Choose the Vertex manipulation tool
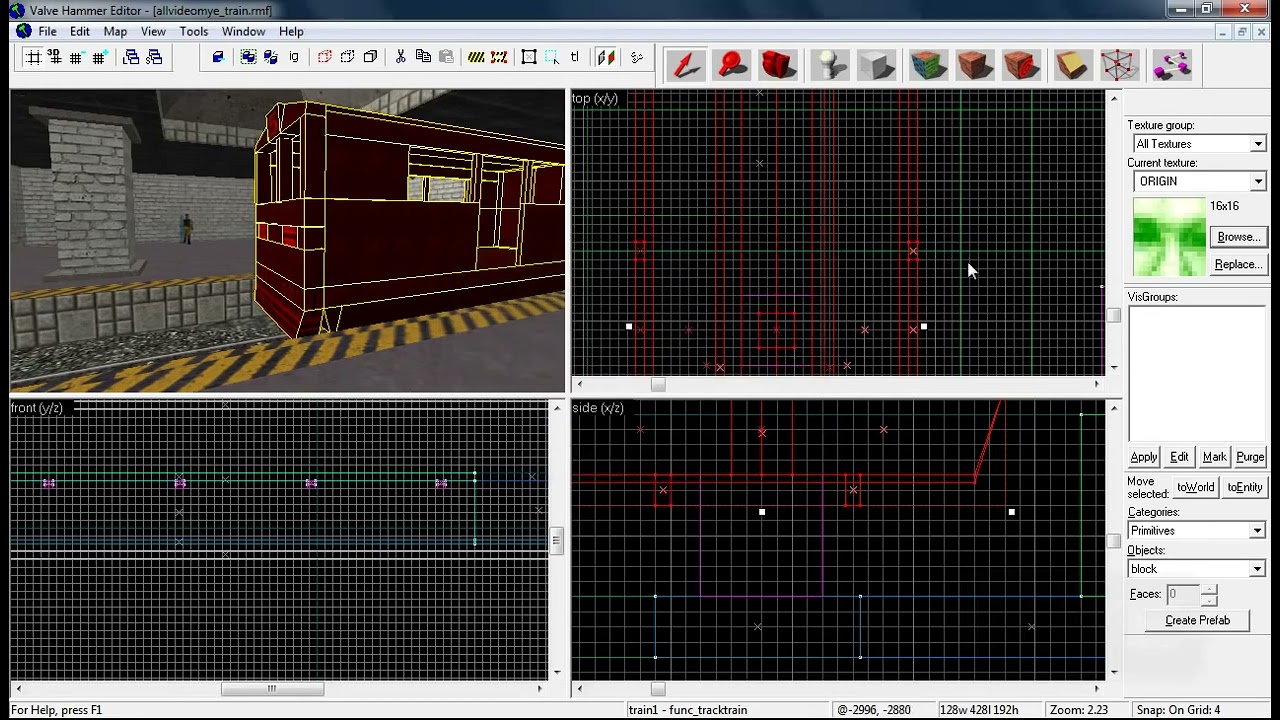 click(1120, 65)
